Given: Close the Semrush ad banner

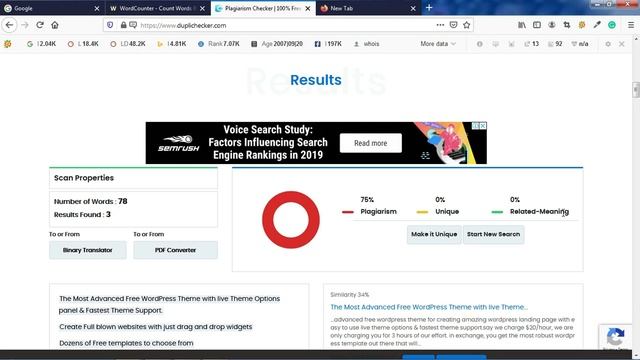Looking at the screenshot, I should click(x=482, y=126).
